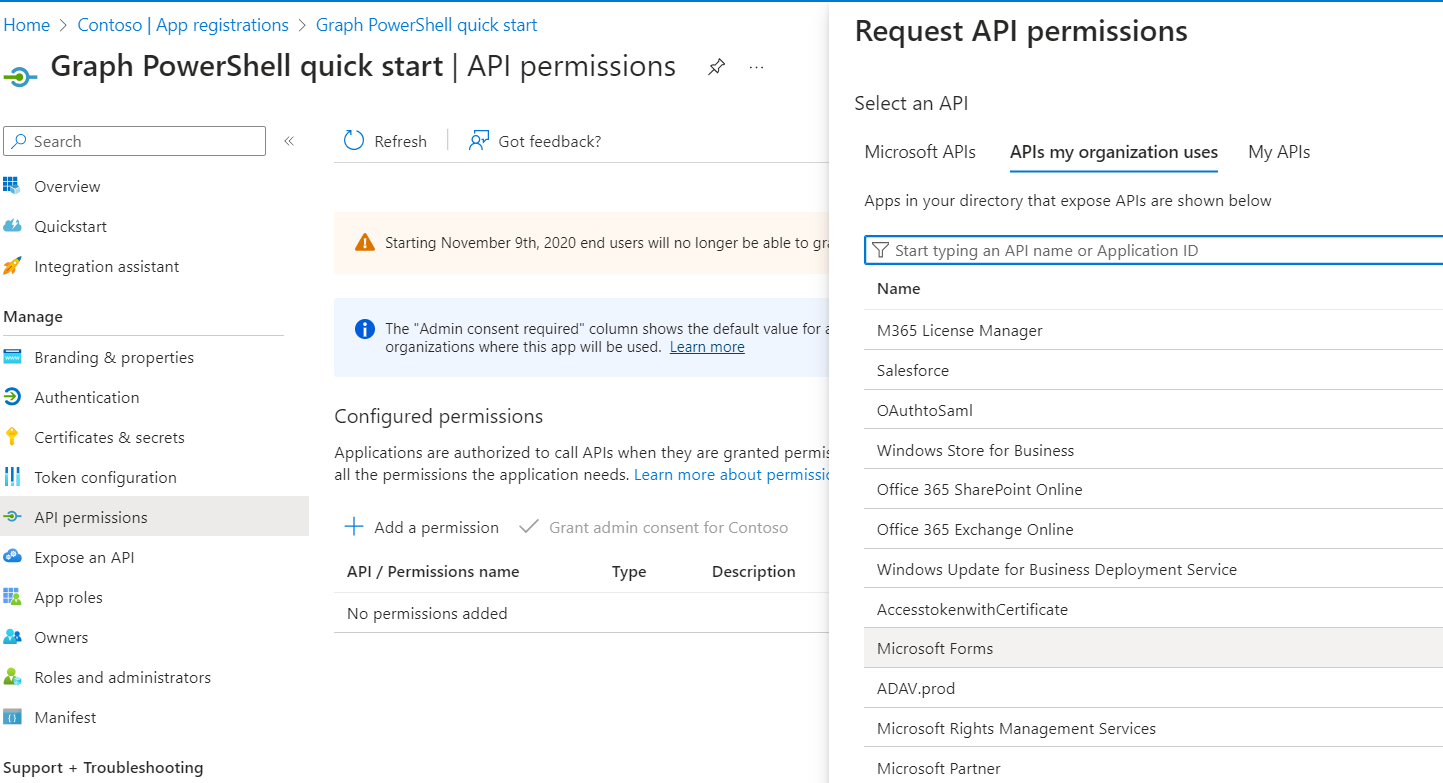1443x783 pixels.
Task: Pin the Graph PowerShell quick start page
Action: pos(716,67)
